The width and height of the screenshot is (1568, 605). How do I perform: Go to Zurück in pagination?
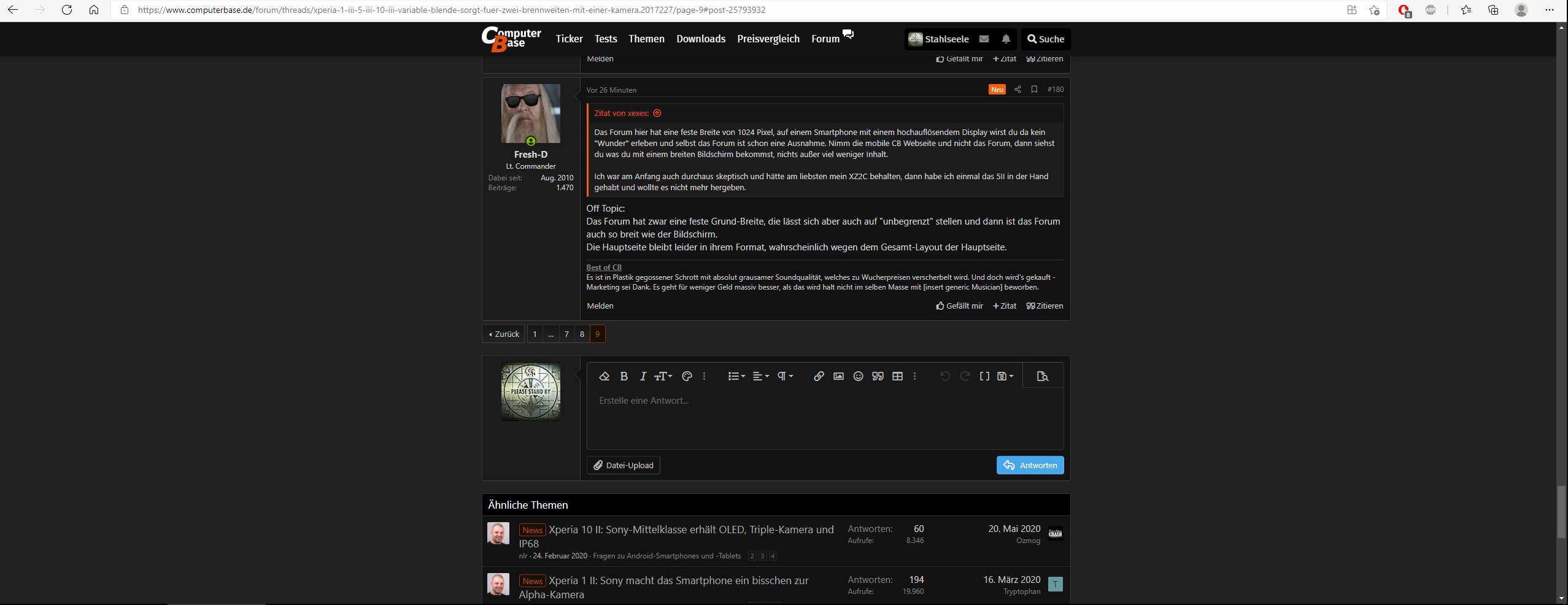pos(504,334)
